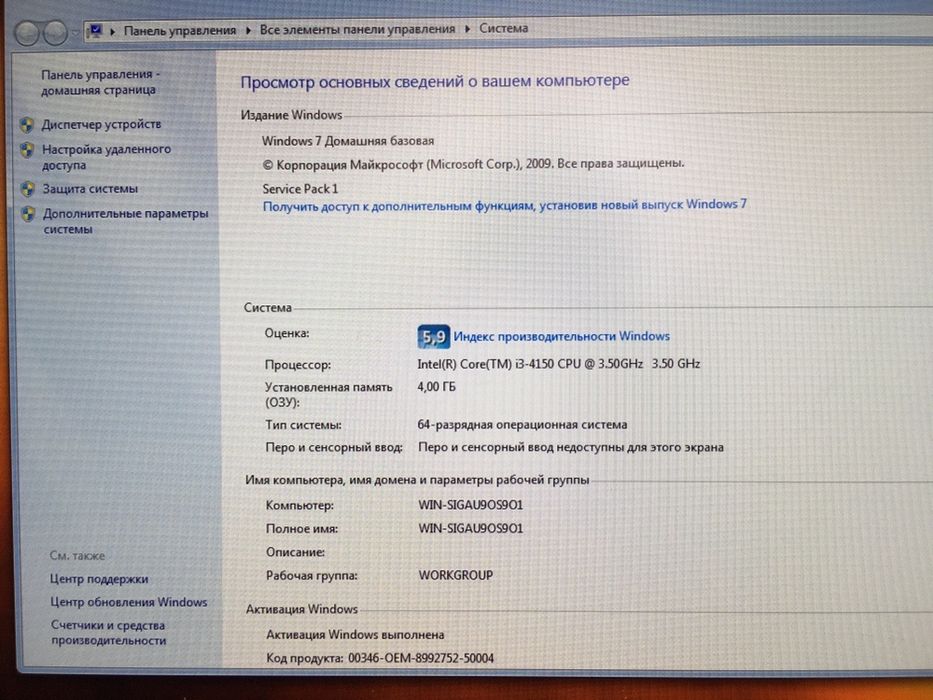Click shield icon beside Защита системы
The image size is (933, 700).
tap(28, 189)
